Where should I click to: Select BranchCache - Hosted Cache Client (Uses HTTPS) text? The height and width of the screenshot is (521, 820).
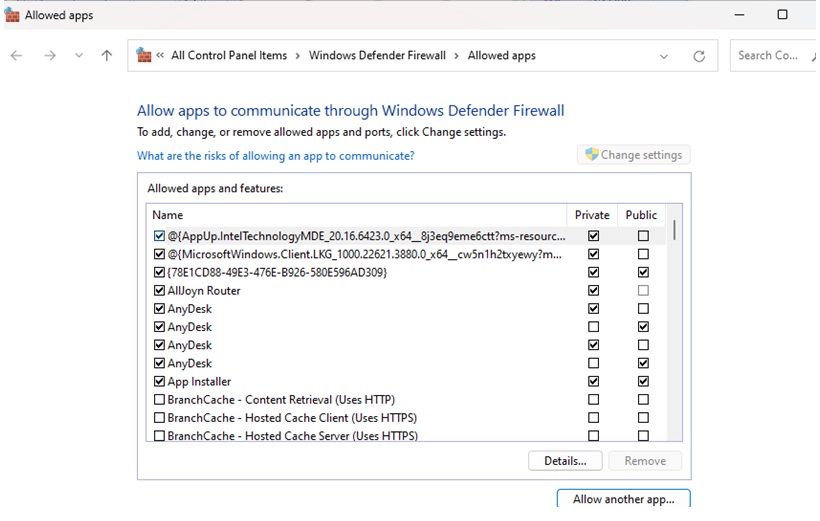pos(292,418)
